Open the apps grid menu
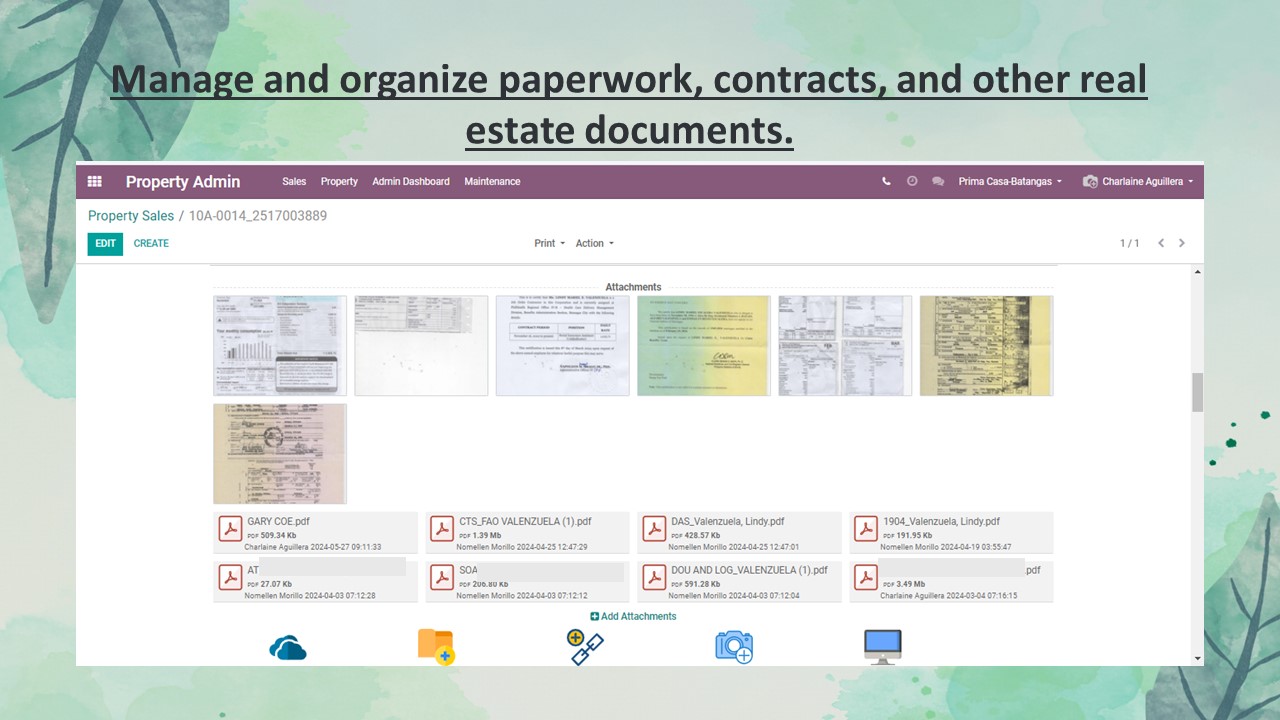 tap(95, 182)
